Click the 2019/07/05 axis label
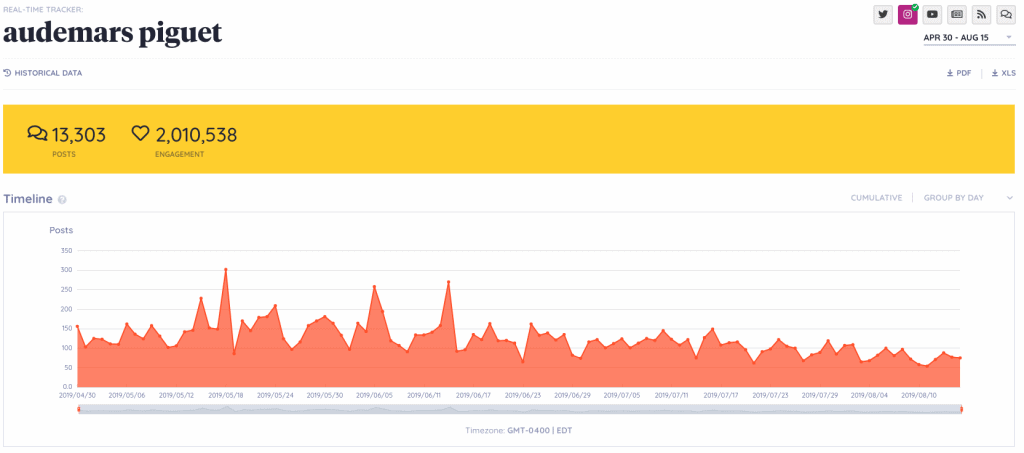 click(x=622, y=396)
